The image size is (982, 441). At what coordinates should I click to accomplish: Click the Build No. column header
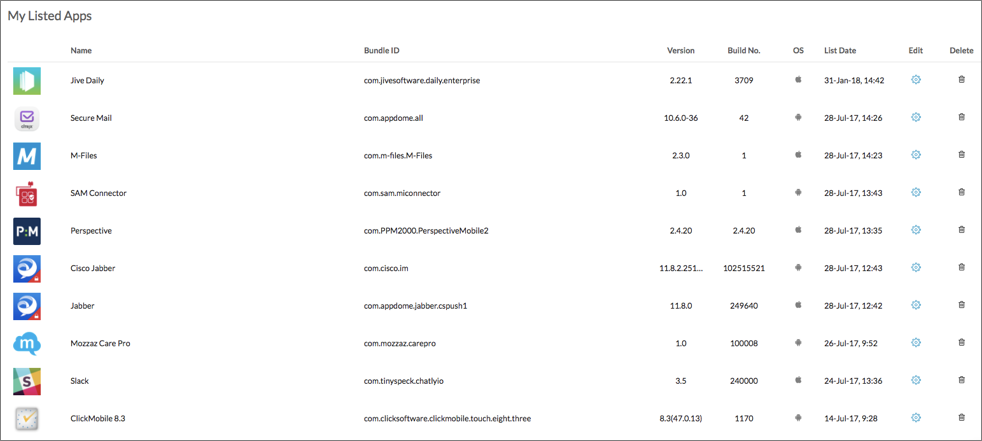pyautogui.click(x=744, y=51)
